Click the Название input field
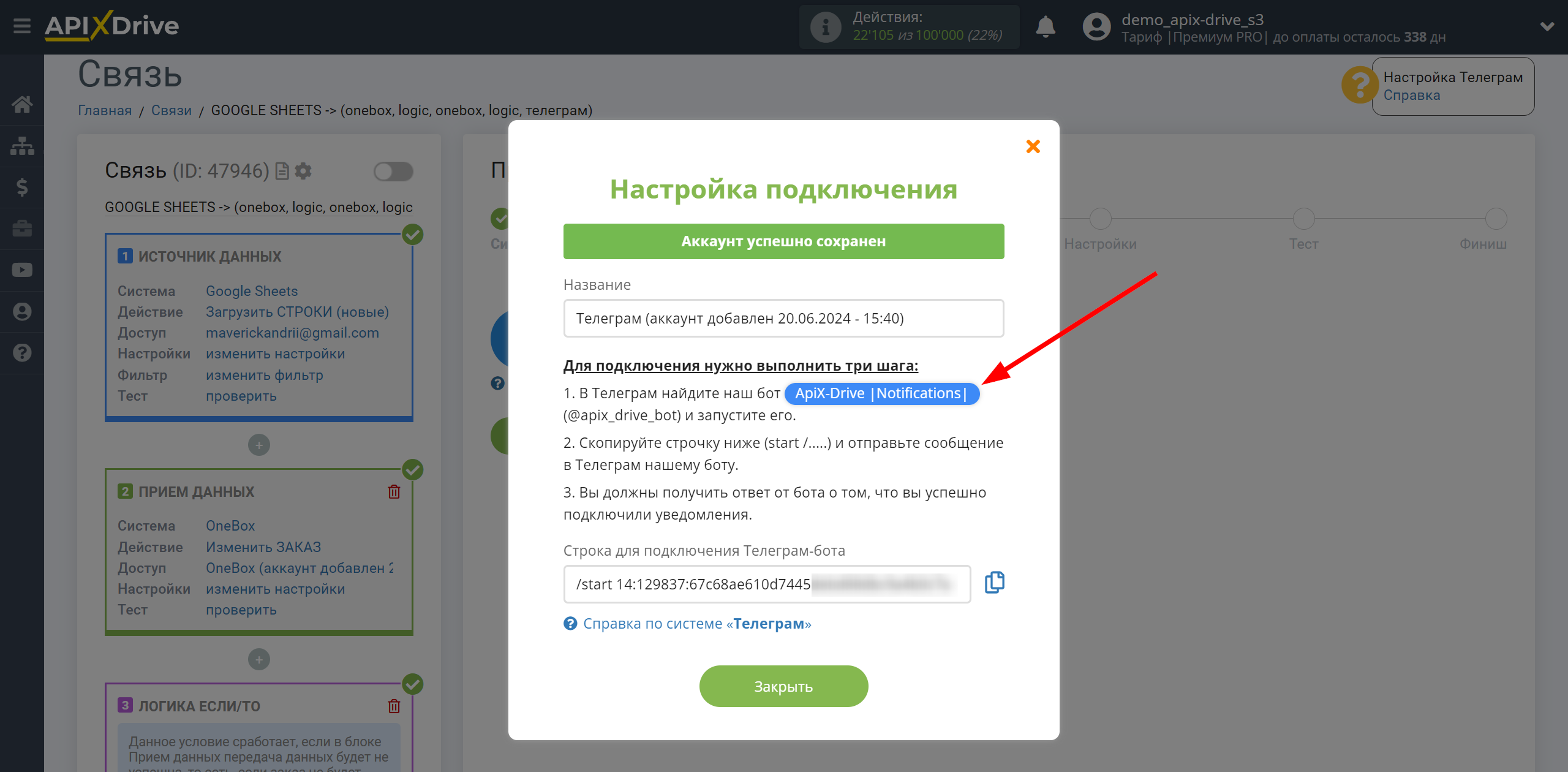Viewport: 1568px width, 772px height. tap(783, 319)
